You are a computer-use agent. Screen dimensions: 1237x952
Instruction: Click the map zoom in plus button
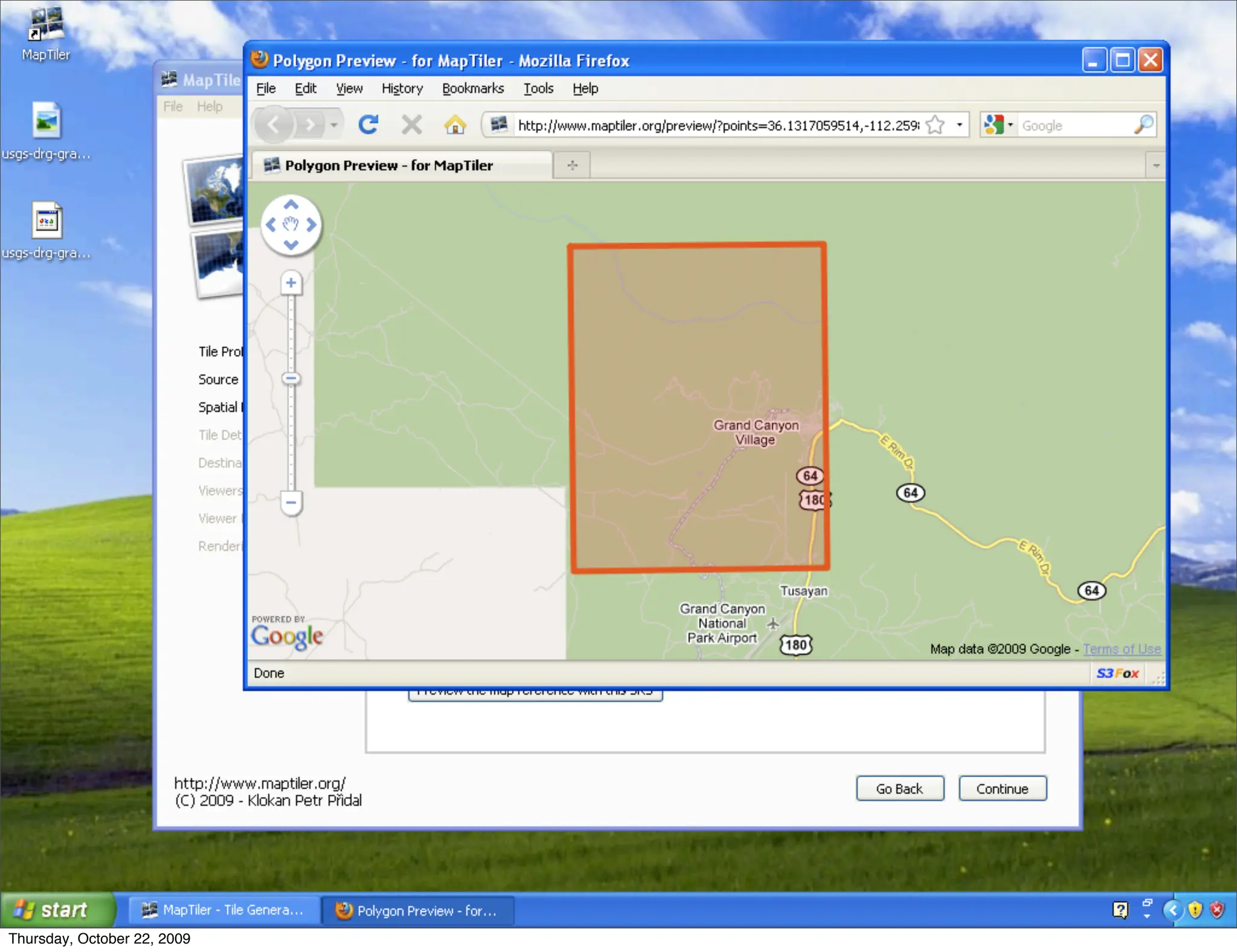(291, 283)
